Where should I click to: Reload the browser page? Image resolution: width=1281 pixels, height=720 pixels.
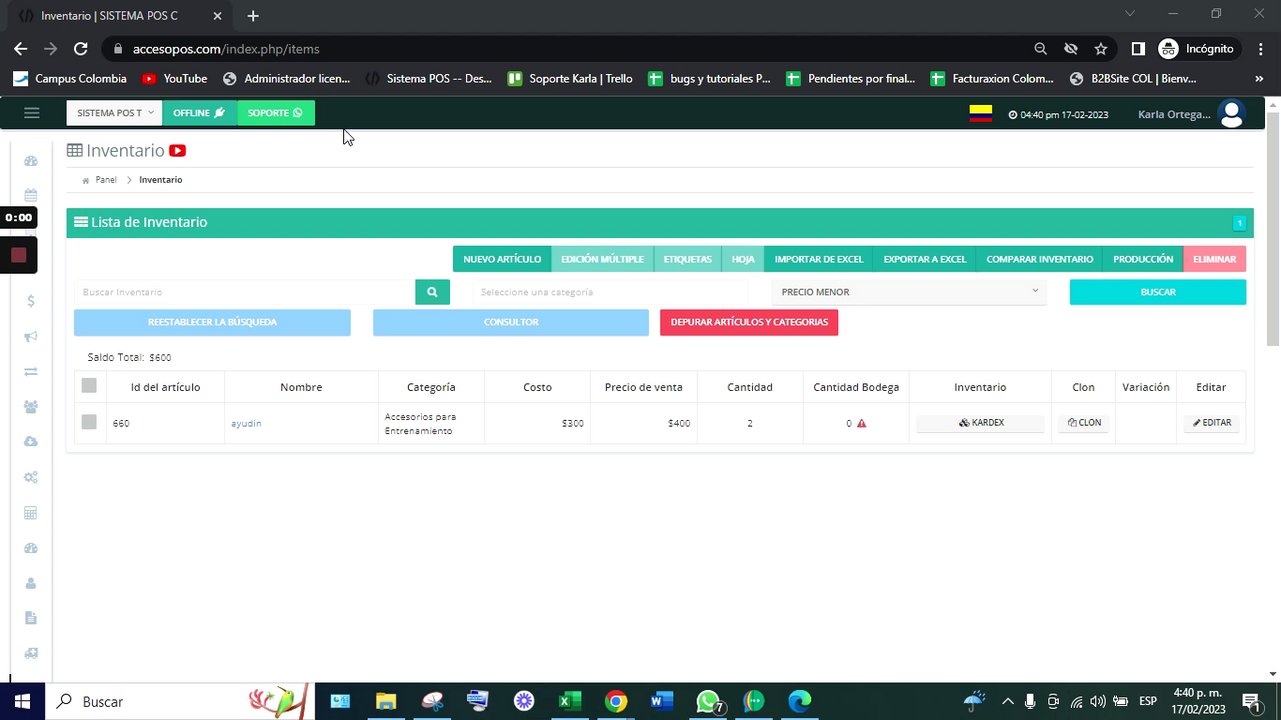(81, 49)
